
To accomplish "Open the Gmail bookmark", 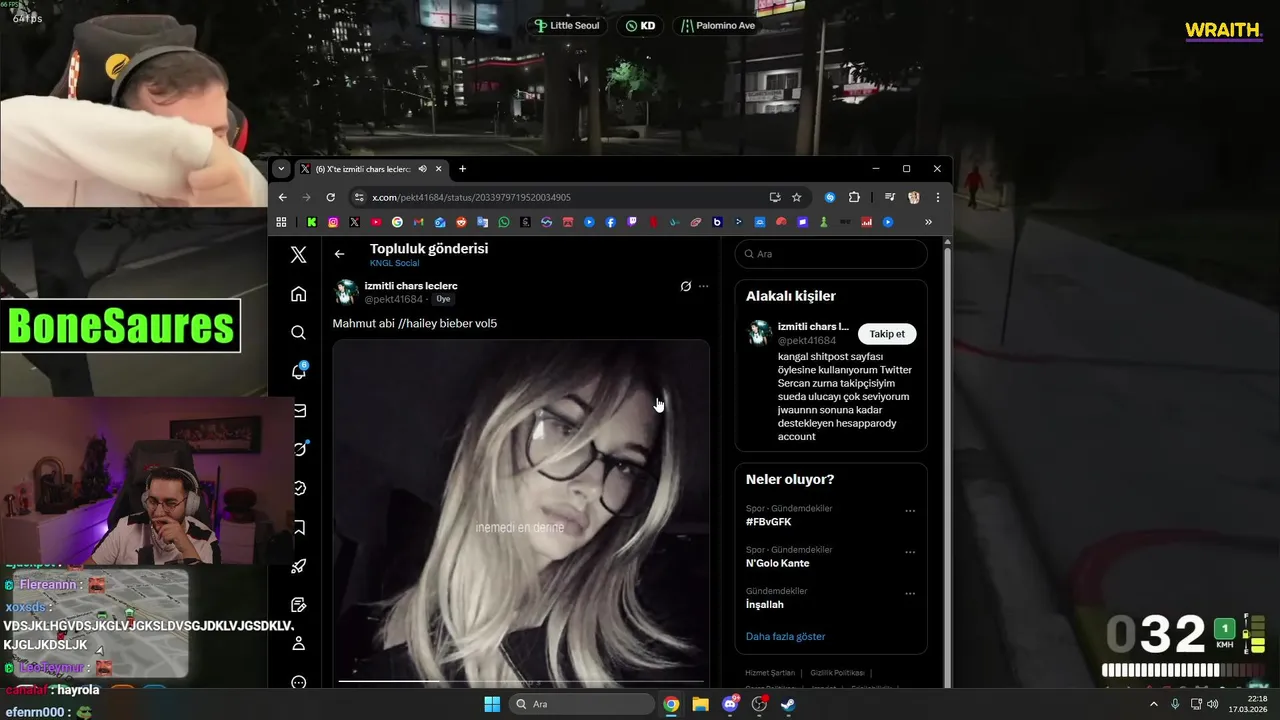I will [419, 222].
